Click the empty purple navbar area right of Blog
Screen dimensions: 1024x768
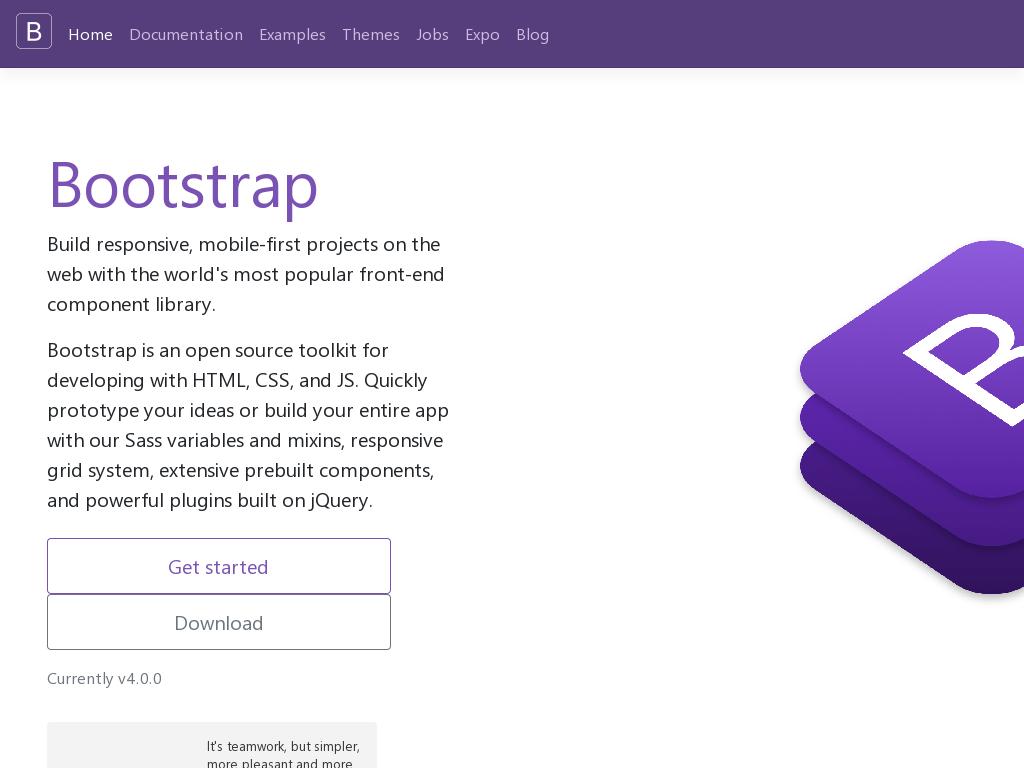pyautogui.click(x=780, y=34)
